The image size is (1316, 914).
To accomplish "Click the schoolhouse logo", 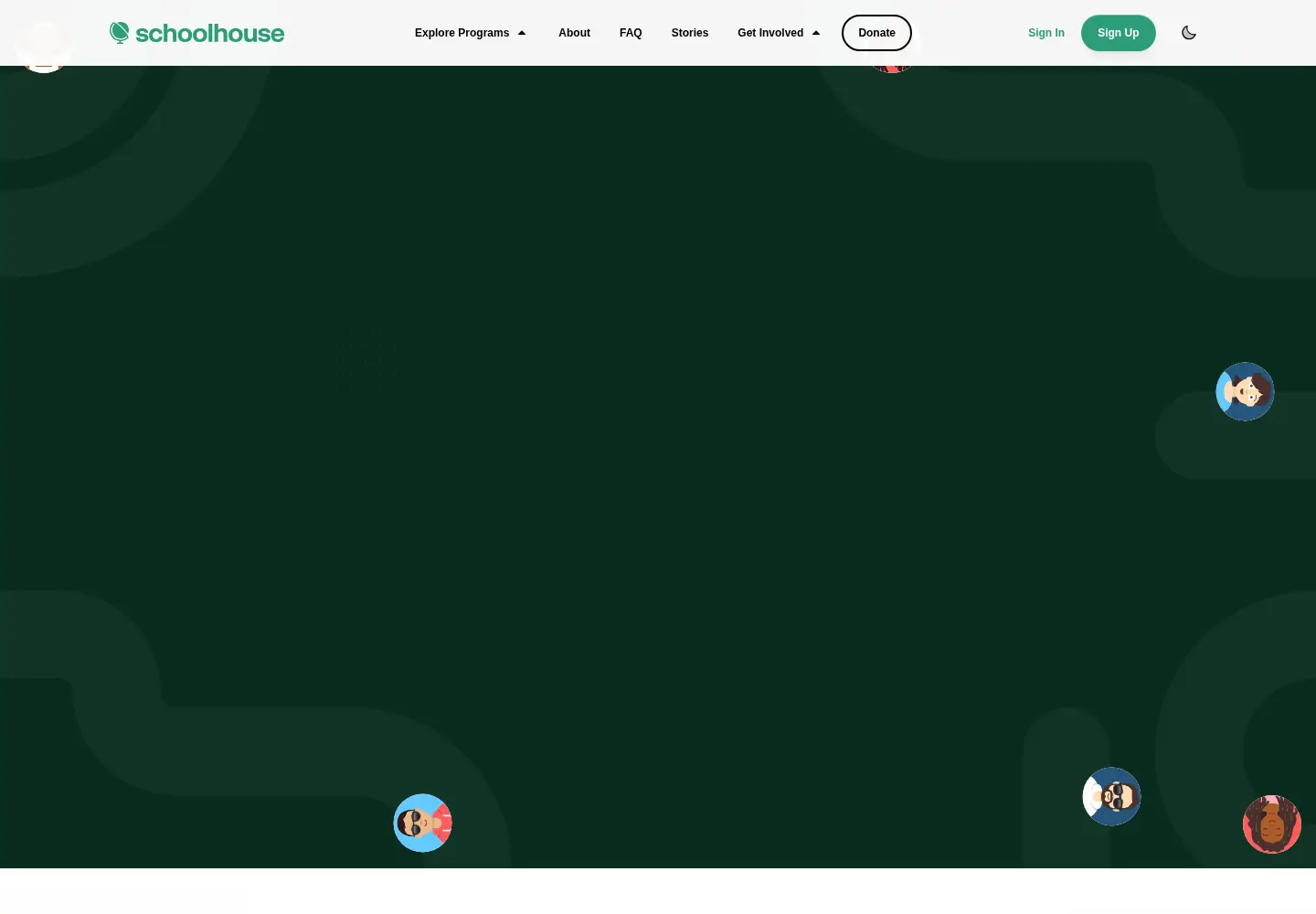I will point(196,33).
